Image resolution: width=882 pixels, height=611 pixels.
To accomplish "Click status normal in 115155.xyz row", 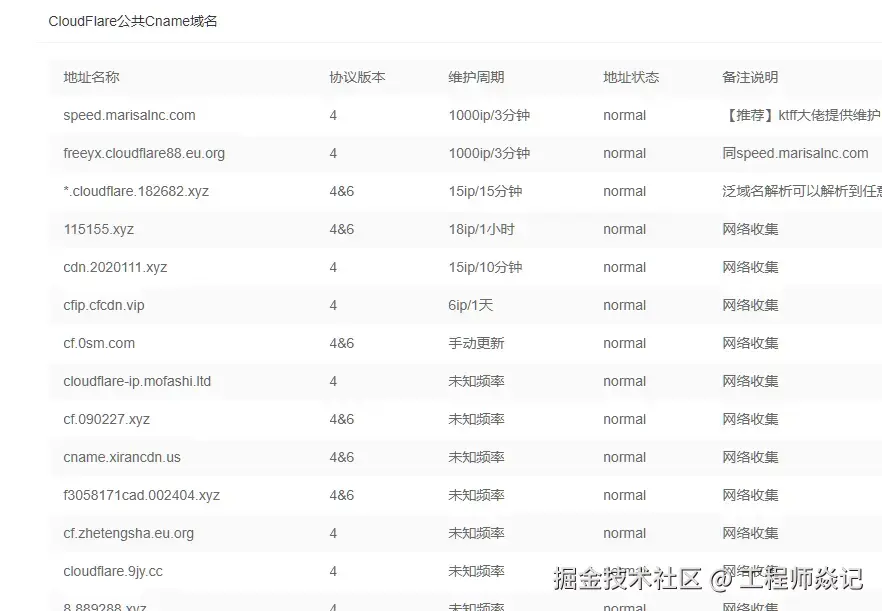I will pos(624,230).
